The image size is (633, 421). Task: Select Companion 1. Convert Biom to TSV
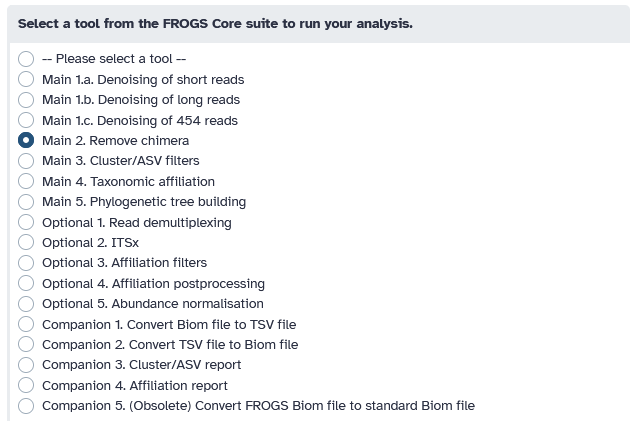pyautogui.click(x=26, y=324)
